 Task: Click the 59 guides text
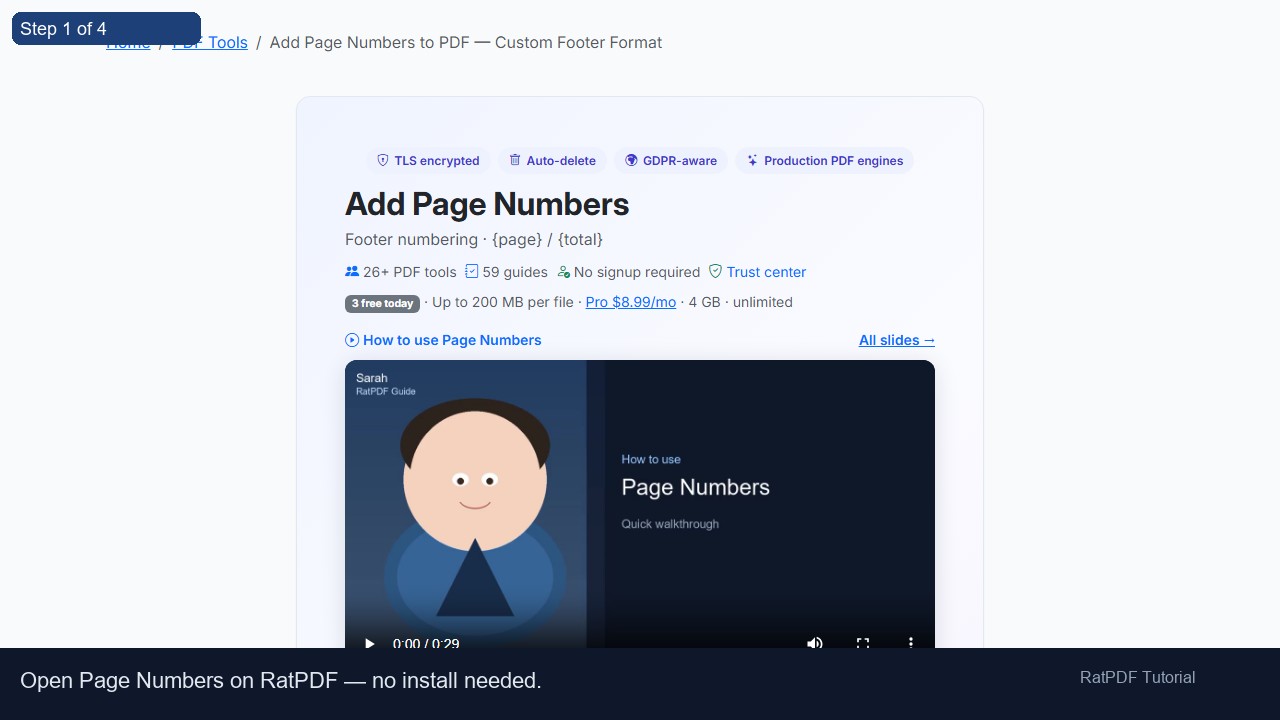pos(515,272)
